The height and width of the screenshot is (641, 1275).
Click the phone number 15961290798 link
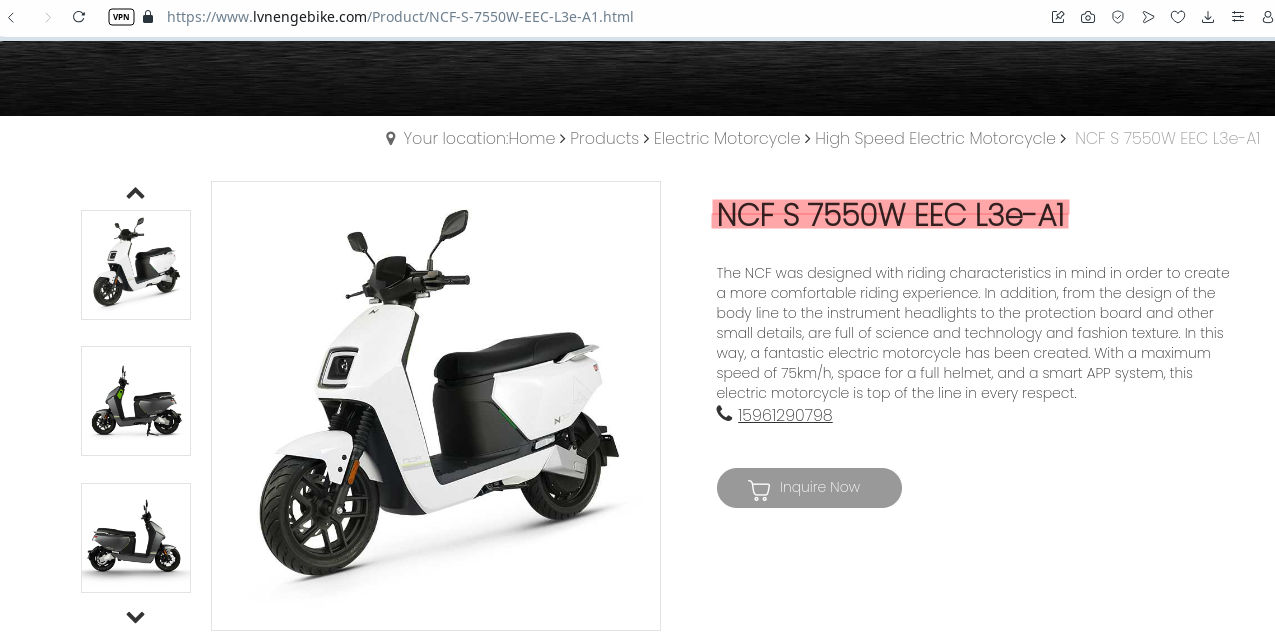(x=785, y=415)
